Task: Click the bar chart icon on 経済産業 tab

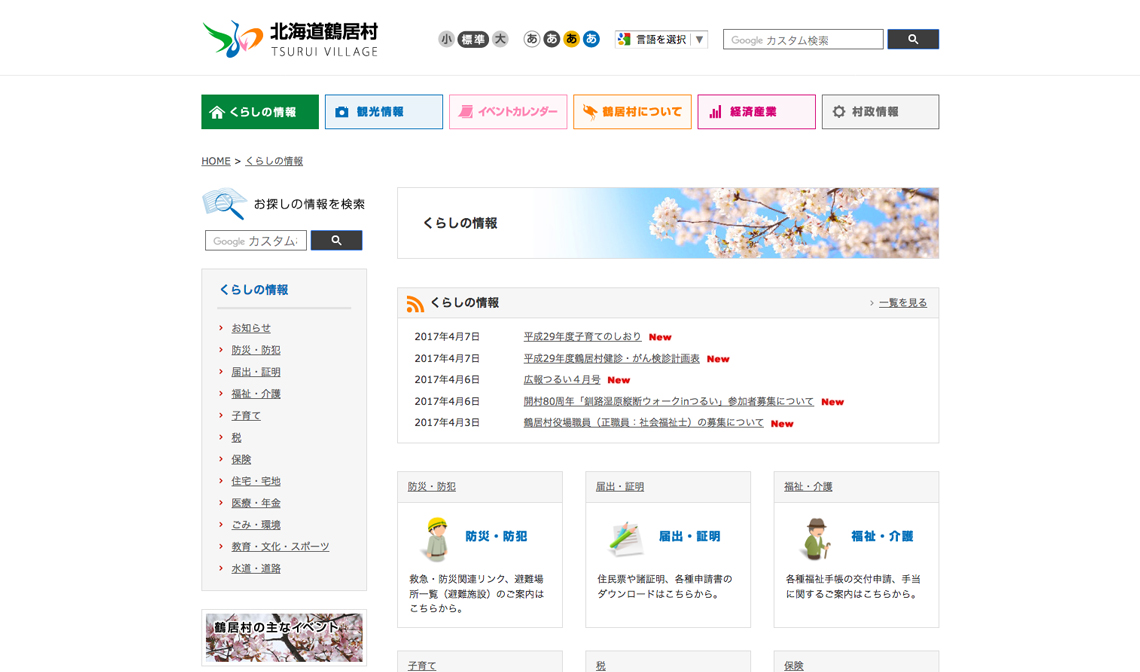Action: [x=715, y=112]
